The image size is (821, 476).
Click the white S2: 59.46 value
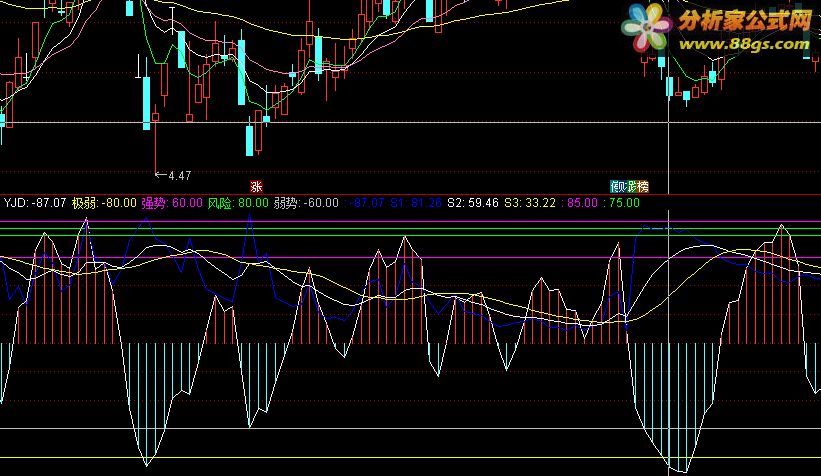(473, 203)
